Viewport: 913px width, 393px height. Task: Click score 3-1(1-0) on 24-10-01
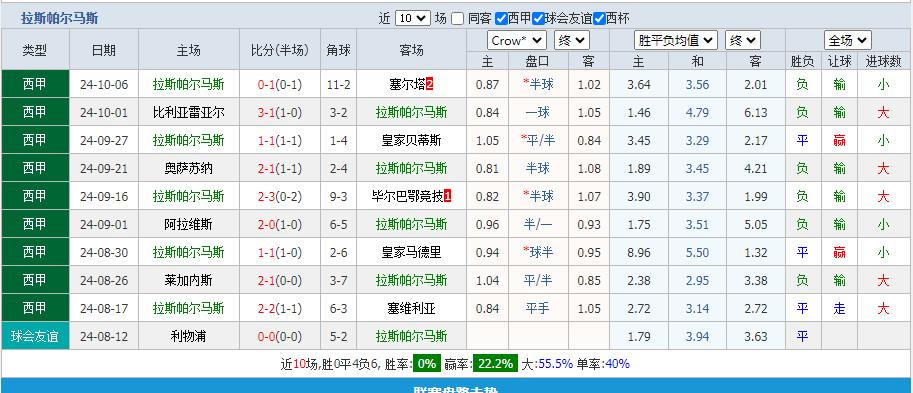click(x=279, y=112)
